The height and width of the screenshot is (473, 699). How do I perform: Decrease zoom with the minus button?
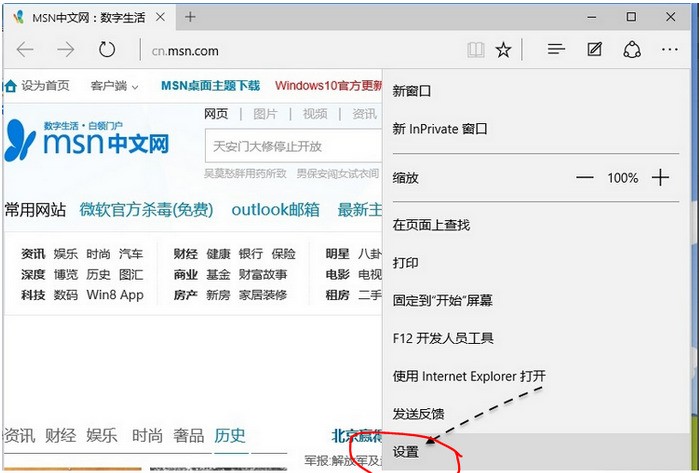pos(584,177)
